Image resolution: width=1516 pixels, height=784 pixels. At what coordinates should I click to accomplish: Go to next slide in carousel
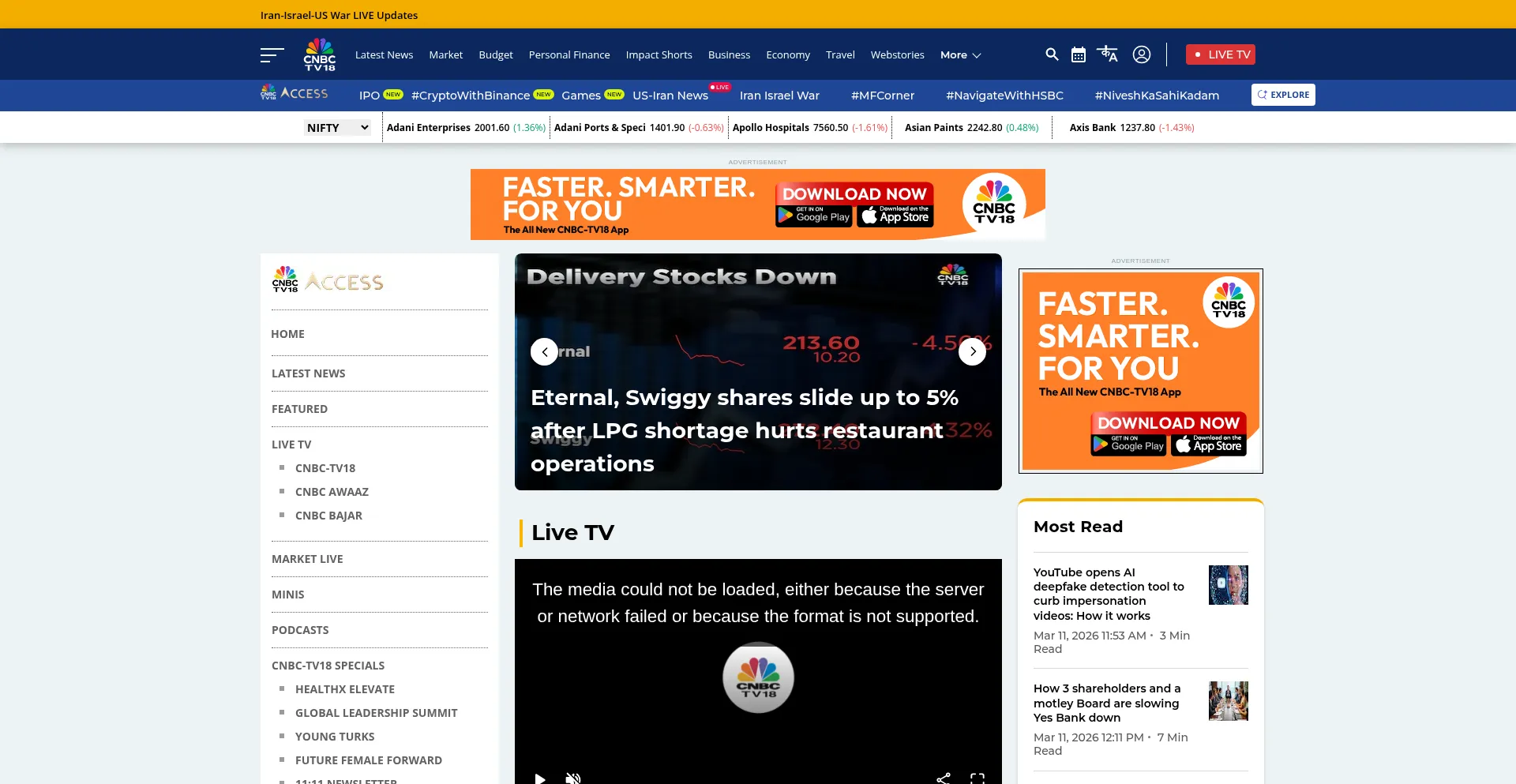click(973, 351)
